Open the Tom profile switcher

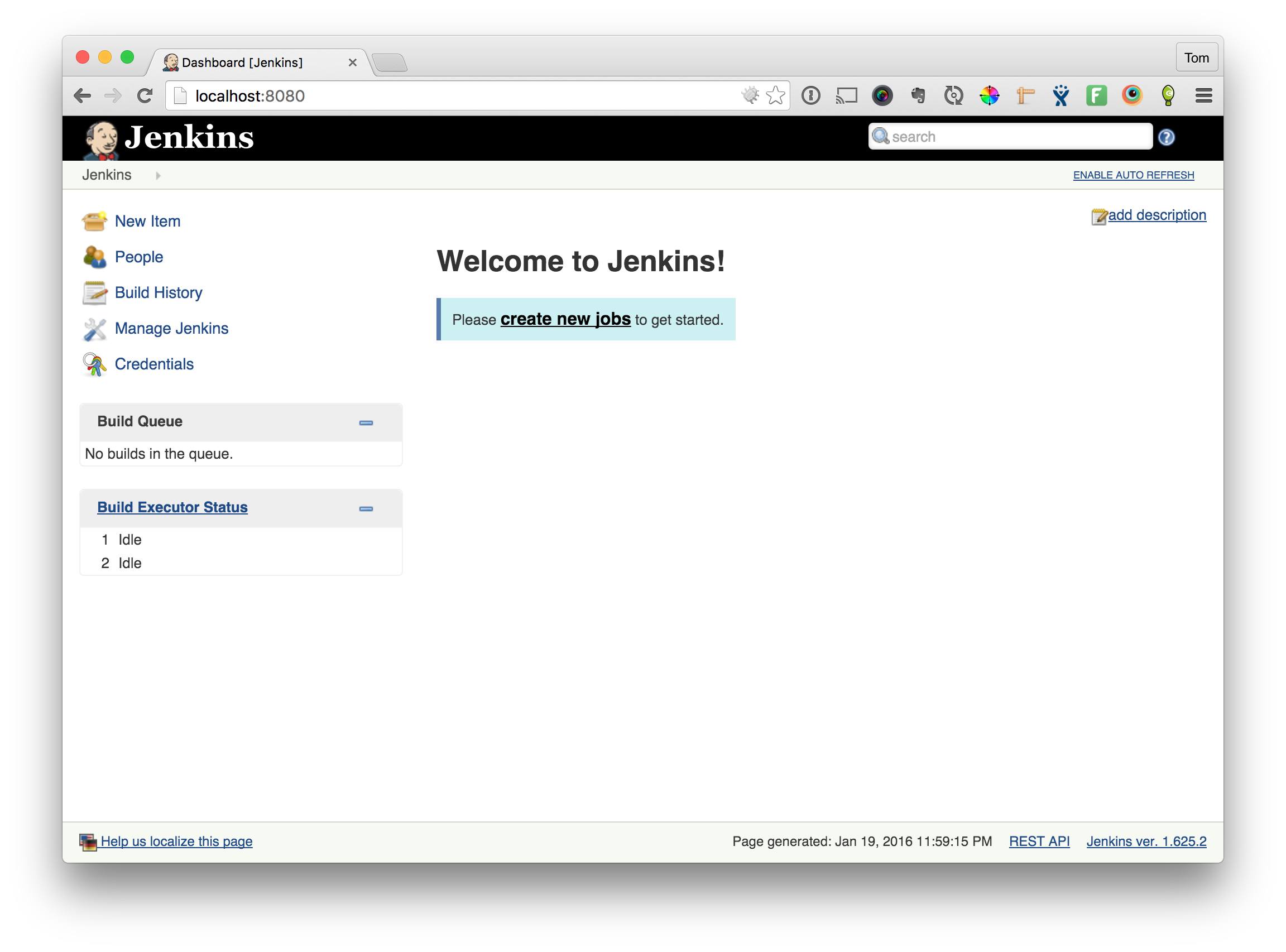pyautogui.click(x=1197, y=57)
